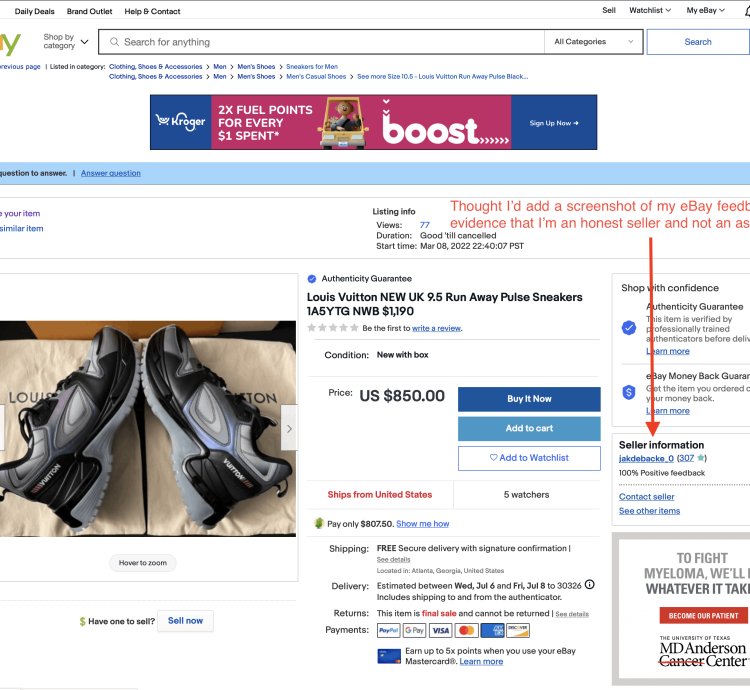Click seller feedback star icon
The width and height of the screenshot is (750, 690).
coord(701,458)
